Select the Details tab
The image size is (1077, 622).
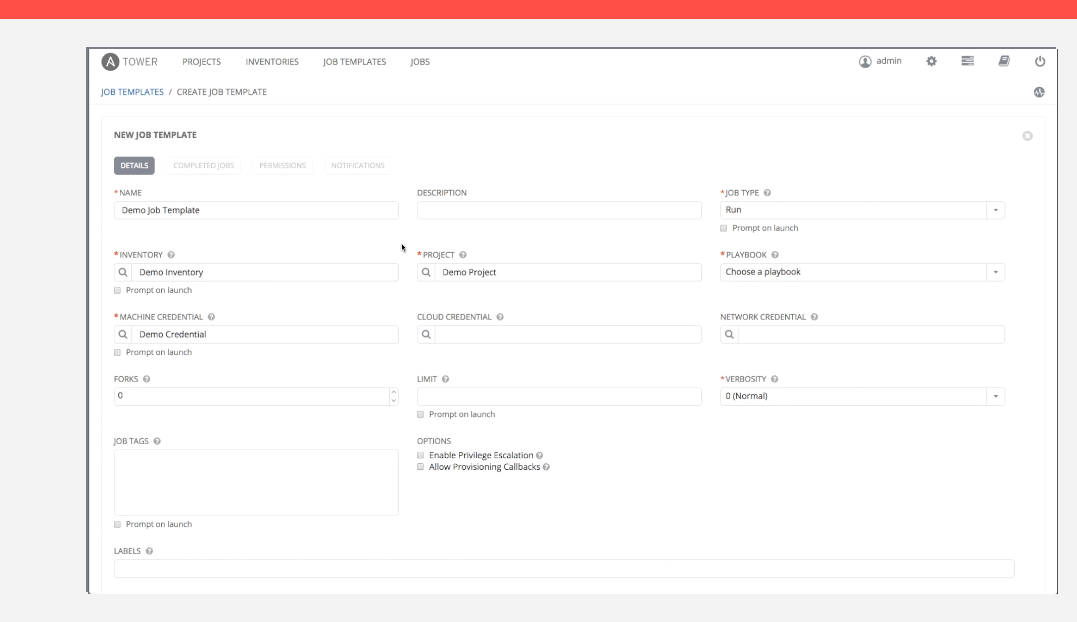pos(134,165)
